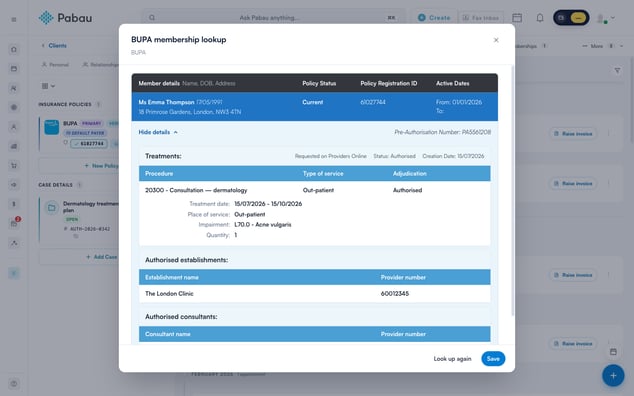Click the second Raise invoice button
Image resolution: width=634 pixels, height=396 pixels.
point(573,184)
